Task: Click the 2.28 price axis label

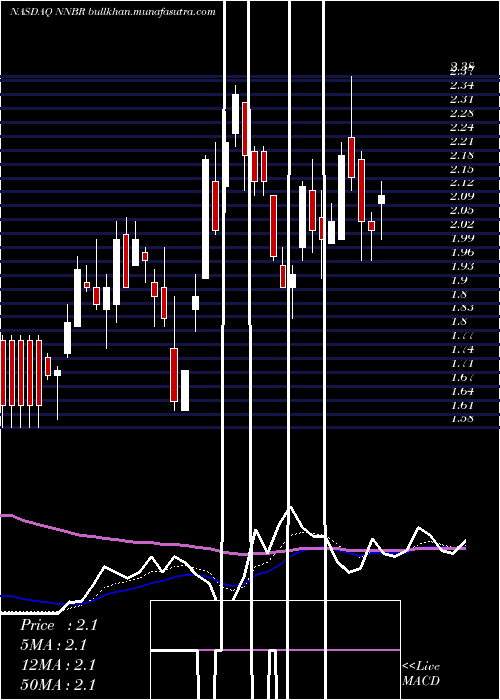Action: point(462,113)
